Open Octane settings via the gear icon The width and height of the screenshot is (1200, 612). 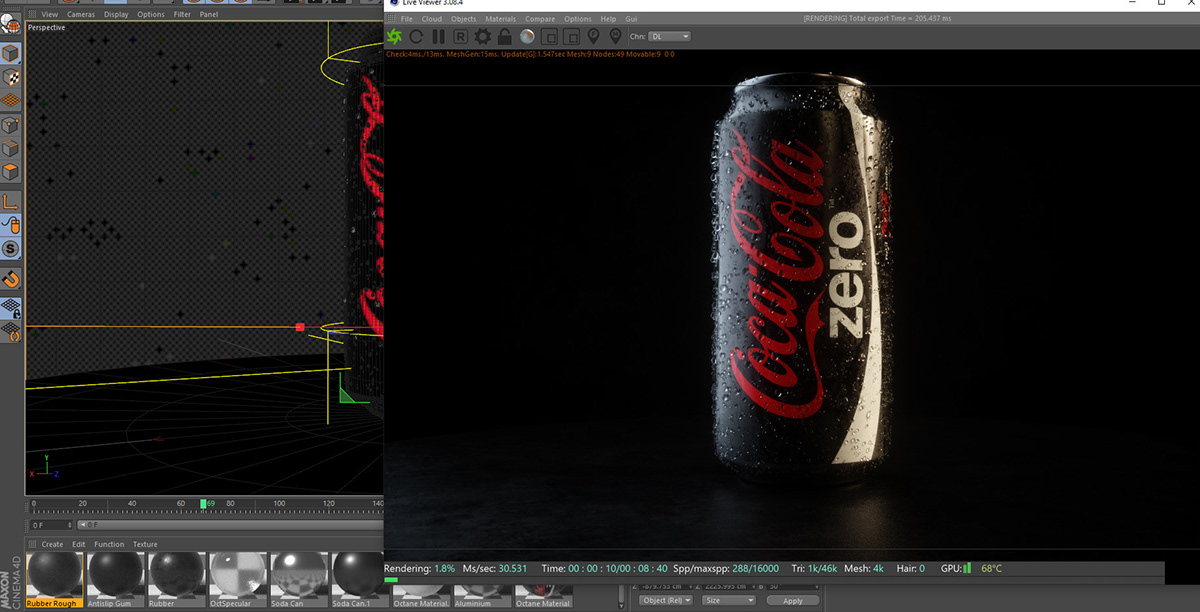[483, 36]
